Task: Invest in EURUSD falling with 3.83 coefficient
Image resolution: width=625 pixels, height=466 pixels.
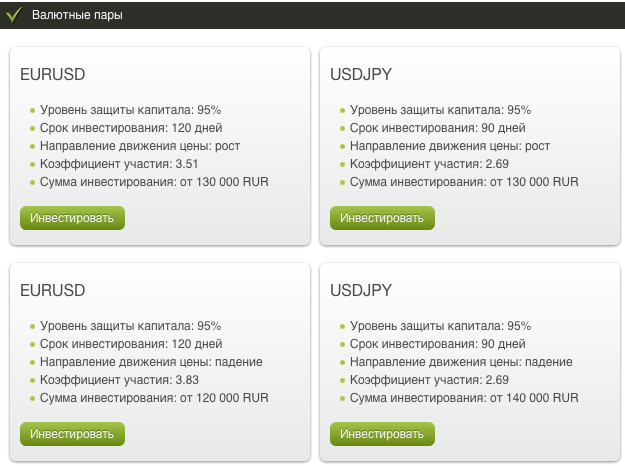Action: pos(72,434)
